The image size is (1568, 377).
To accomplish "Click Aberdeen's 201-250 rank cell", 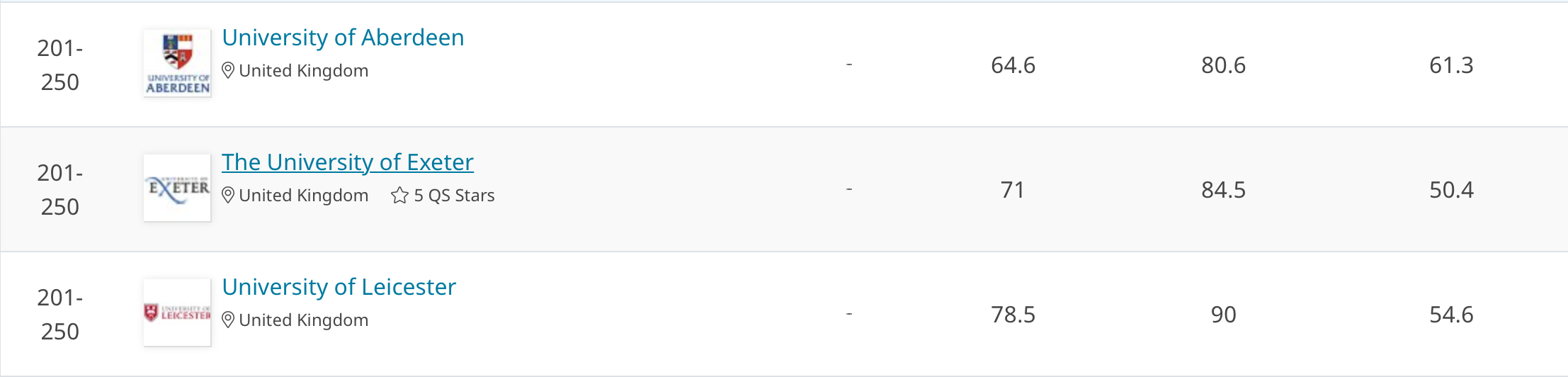I will (x=60, y=65).
